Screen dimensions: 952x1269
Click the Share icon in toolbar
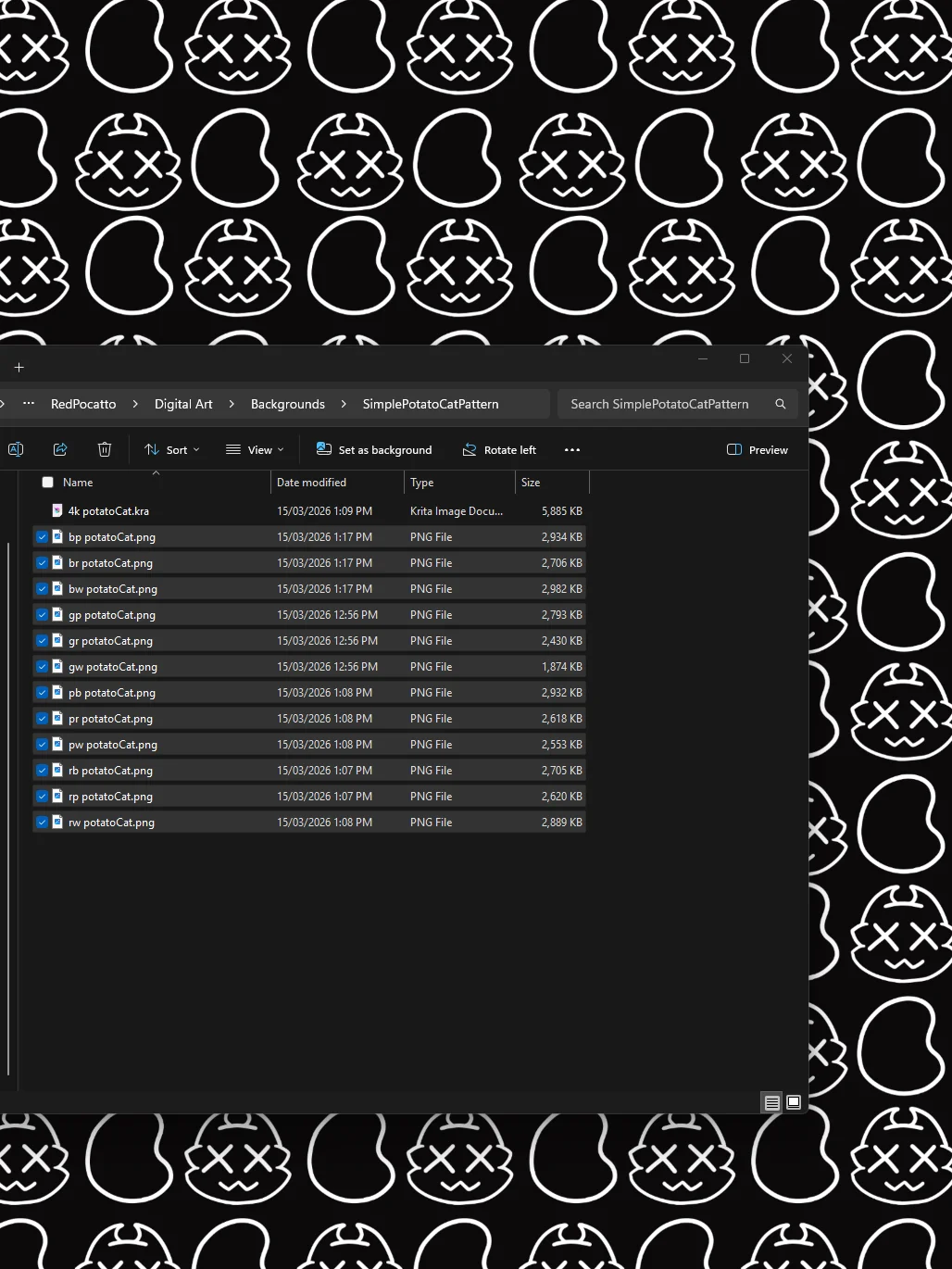tap(60, 449)
